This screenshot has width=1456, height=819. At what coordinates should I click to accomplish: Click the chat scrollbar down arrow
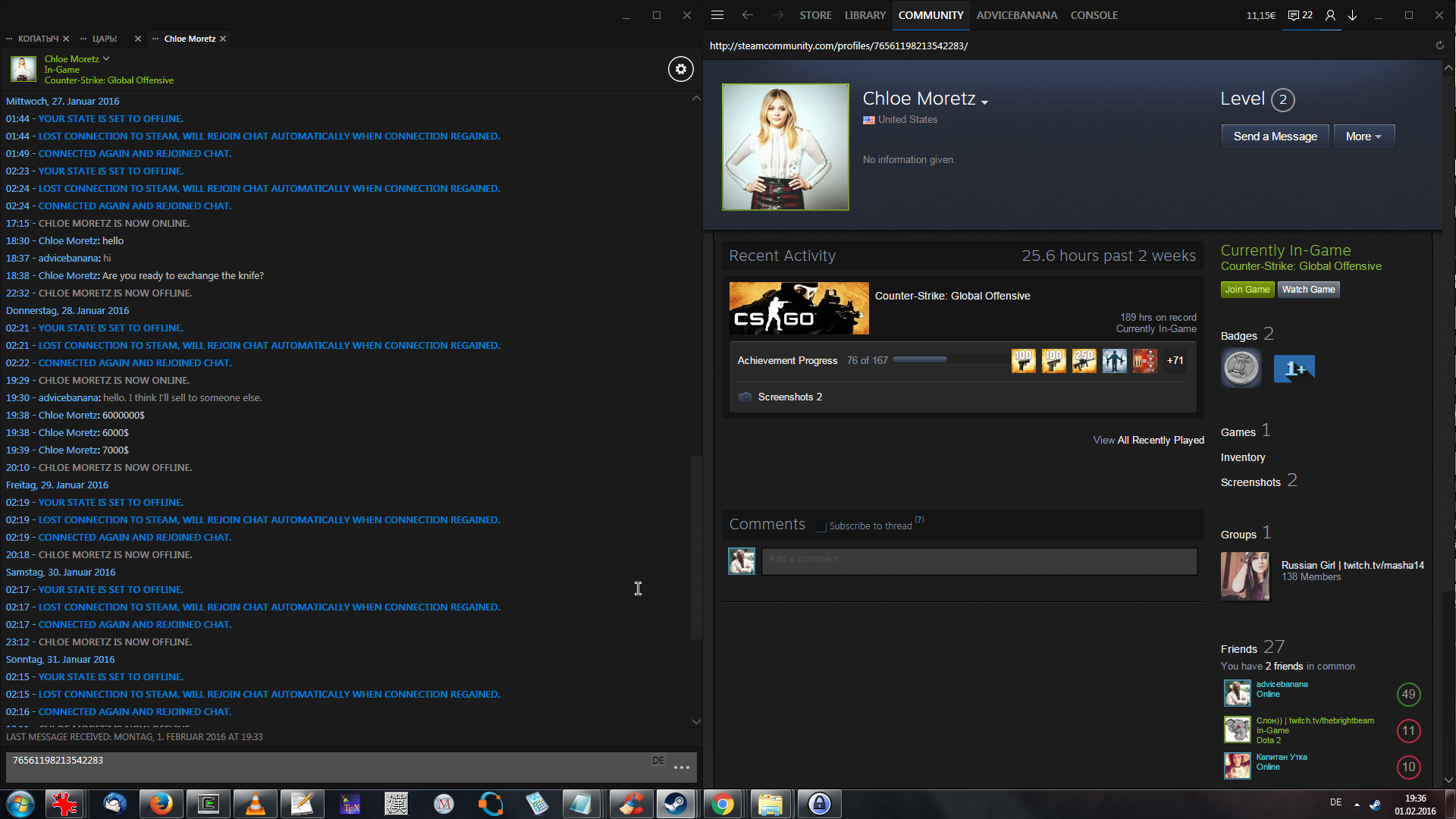(696, 721)
